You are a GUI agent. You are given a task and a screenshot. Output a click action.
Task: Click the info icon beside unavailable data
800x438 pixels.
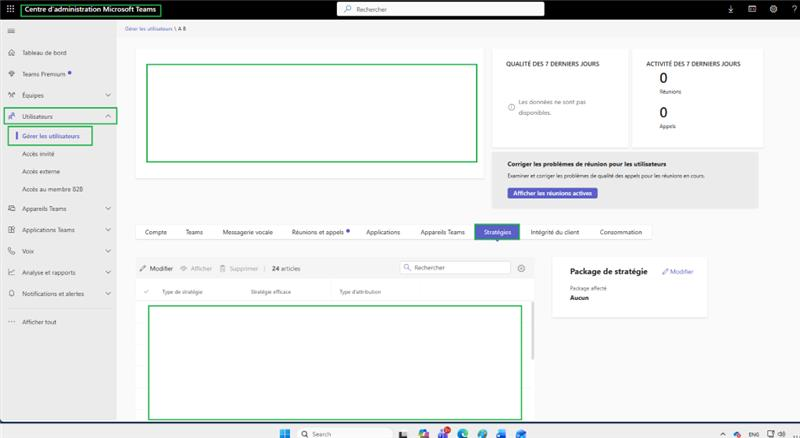(x=511, y=107)
